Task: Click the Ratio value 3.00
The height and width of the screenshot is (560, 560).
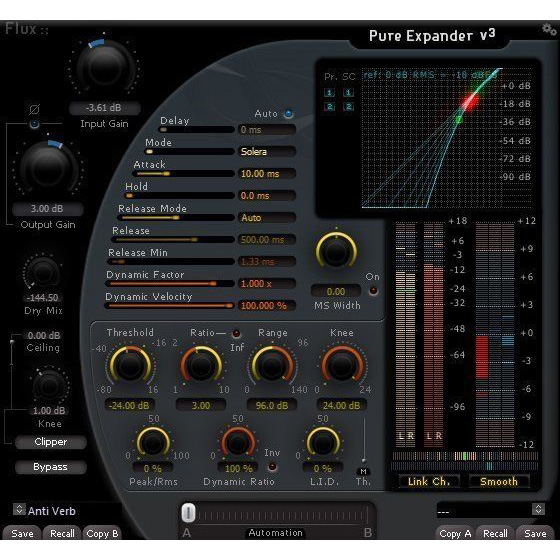Action: click(x=201, y=405)
